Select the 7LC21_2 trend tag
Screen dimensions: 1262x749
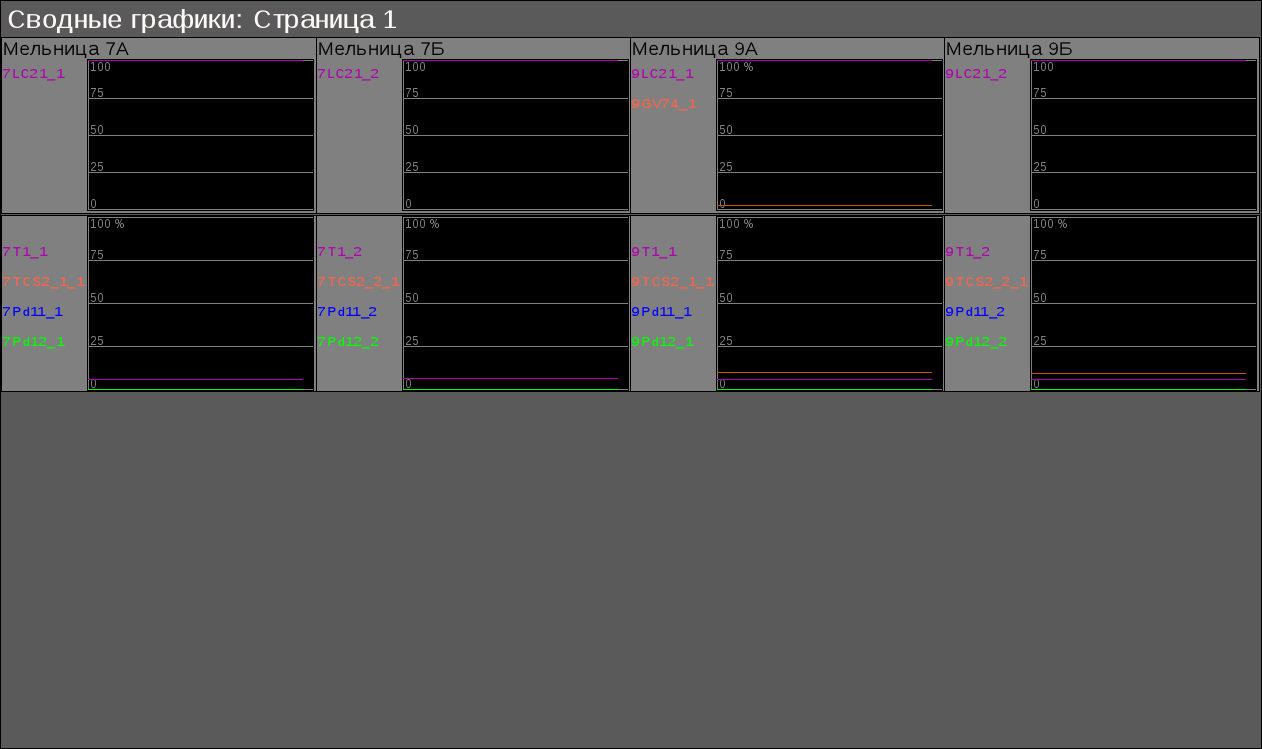click(x=348, y=74)
